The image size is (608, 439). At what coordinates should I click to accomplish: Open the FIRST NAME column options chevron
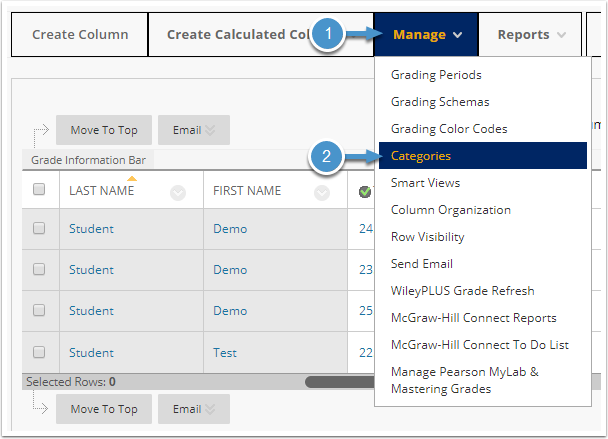click(x=322, y=193)
